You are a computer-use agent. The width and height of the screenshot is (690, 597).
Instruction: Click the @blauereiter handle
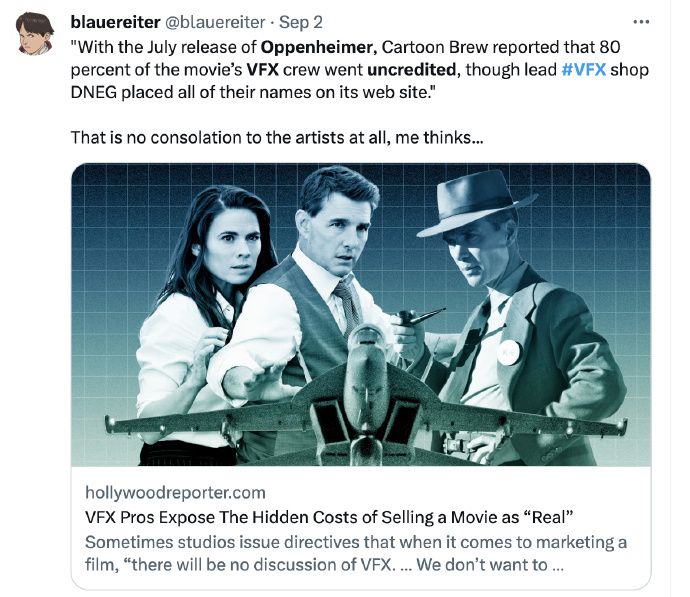tap(215, 22)
